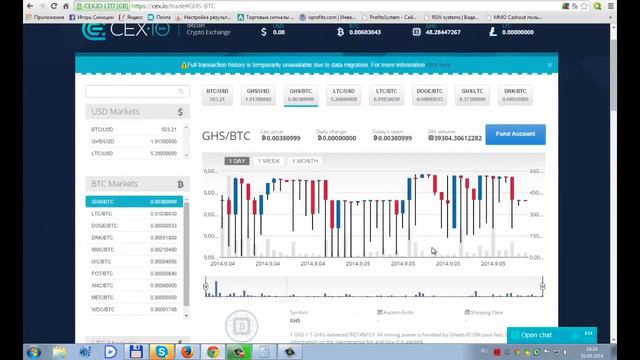Select the BTC/USD pair tab
Viewport: 640px width, 360px height.
coord(217,95)
